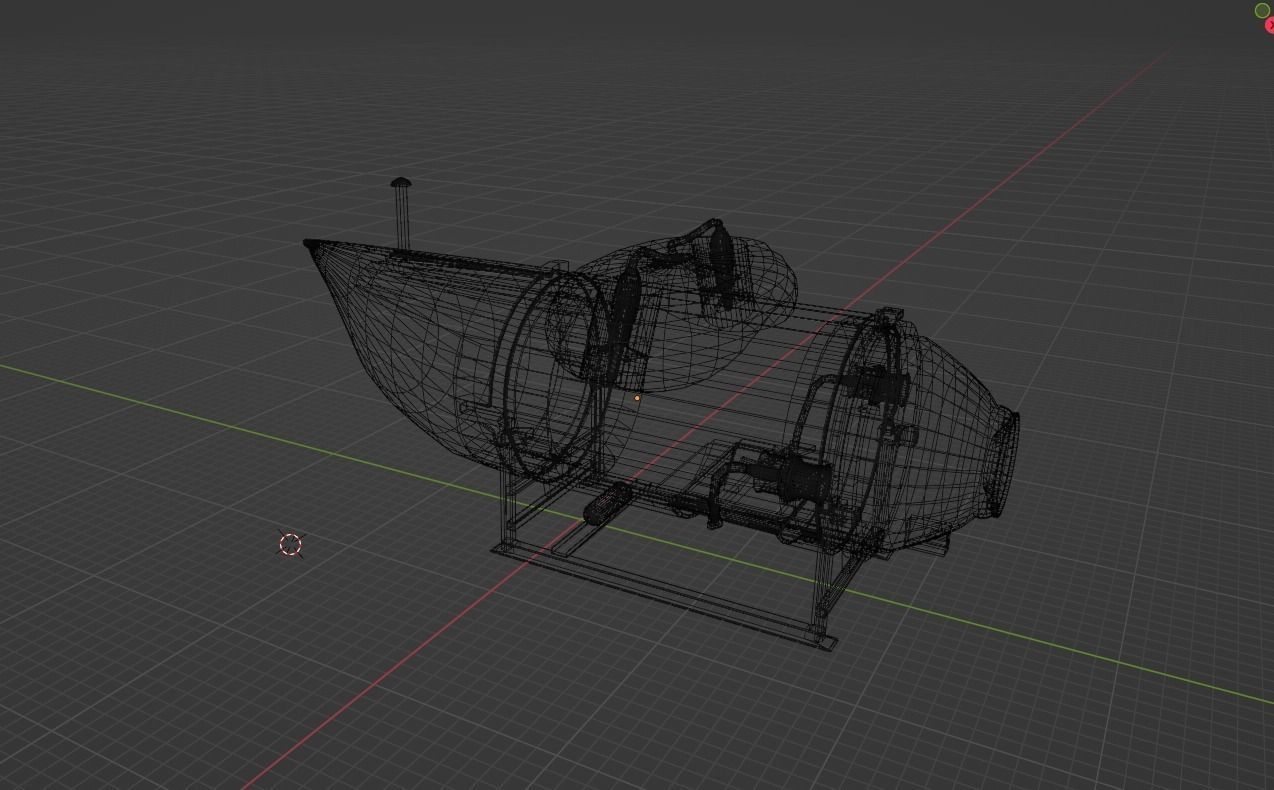Click the green Y-axis circle on navigation gizmo
Image resolution: width=1274 pixels, height=790 pixels.
(x=1262, y=10)
